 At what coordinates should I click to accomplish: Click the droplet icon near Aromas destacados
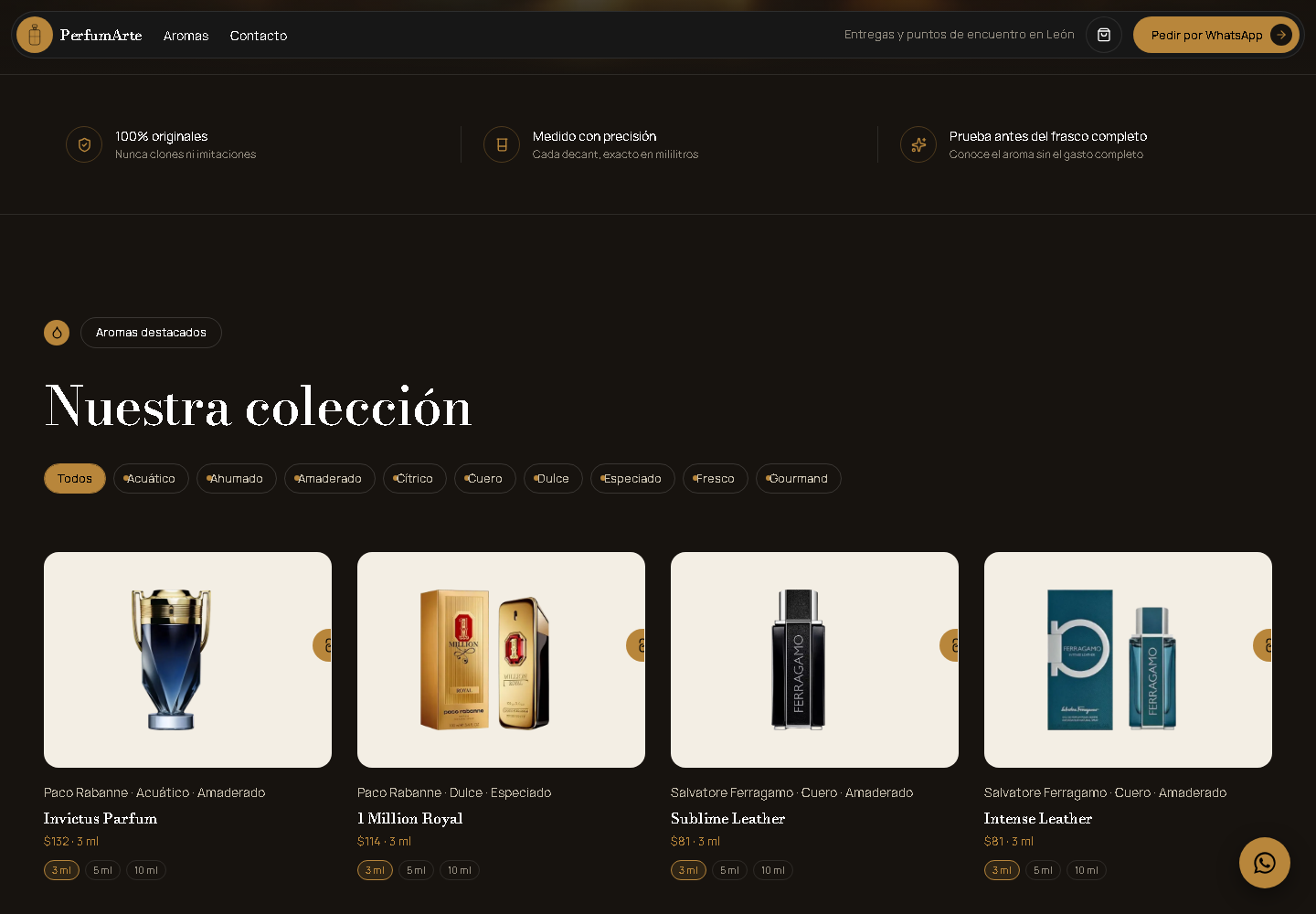[x=57, y=333]
